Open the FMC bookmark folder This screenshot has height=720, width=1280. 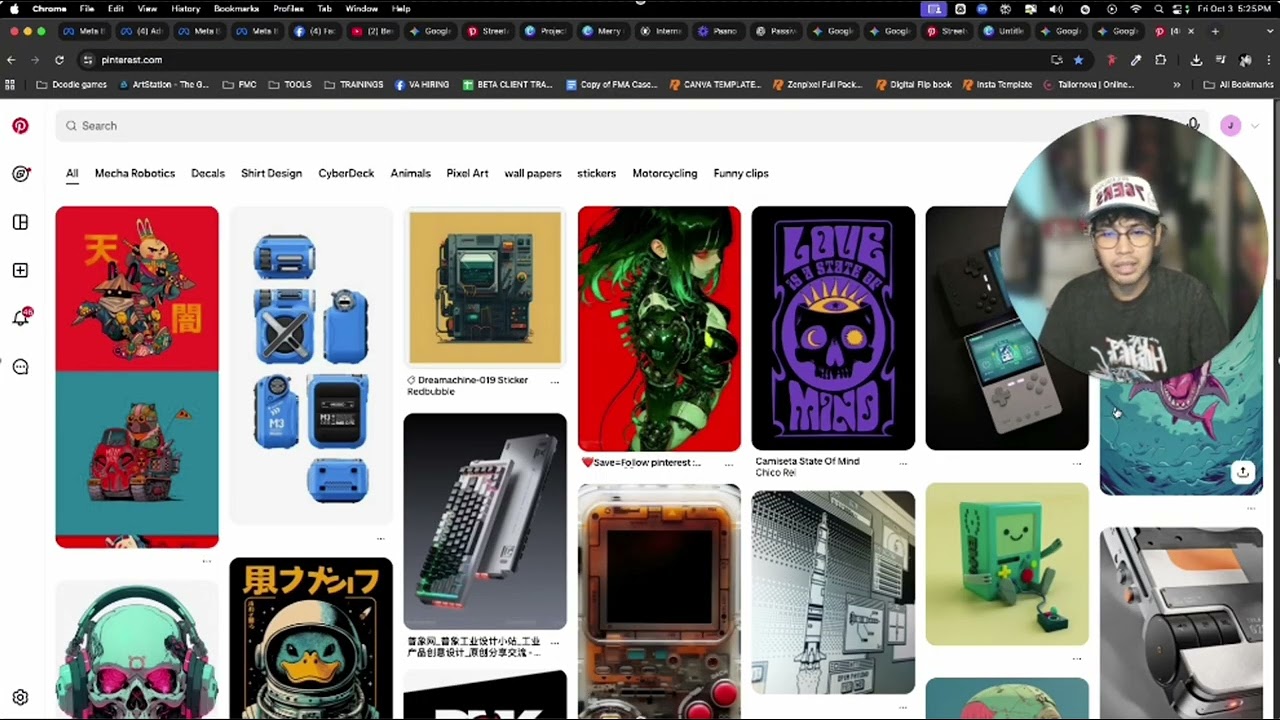click(x=240, y=85)
